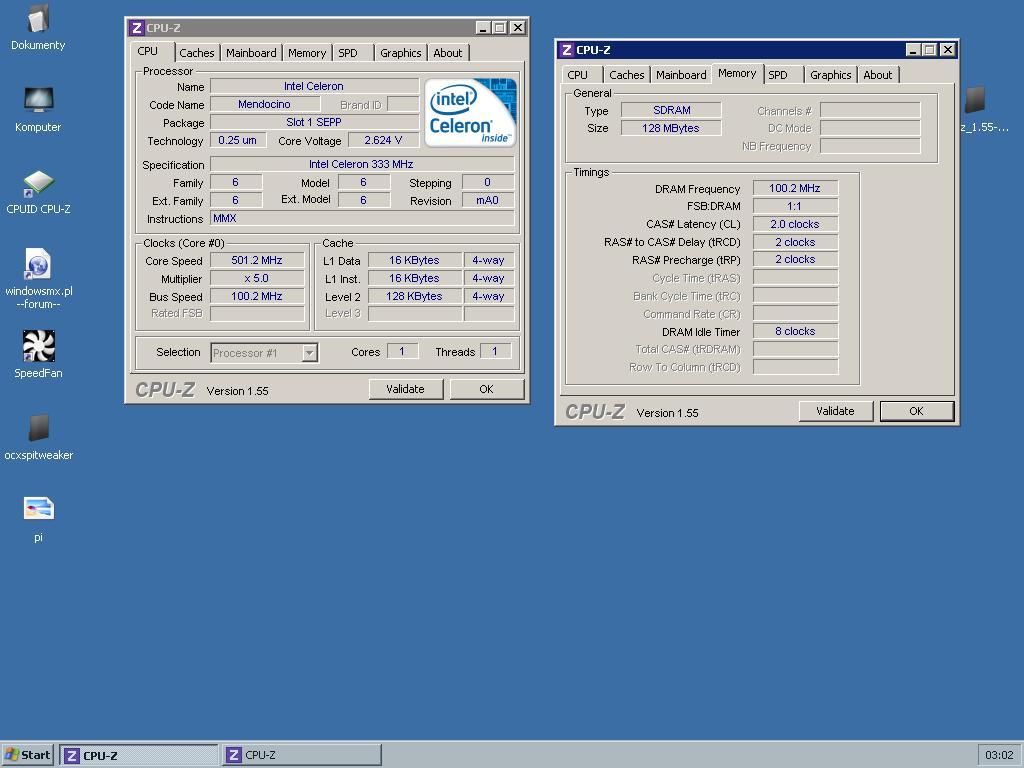
Task: Open the Start menu
Action: point(27,755)
